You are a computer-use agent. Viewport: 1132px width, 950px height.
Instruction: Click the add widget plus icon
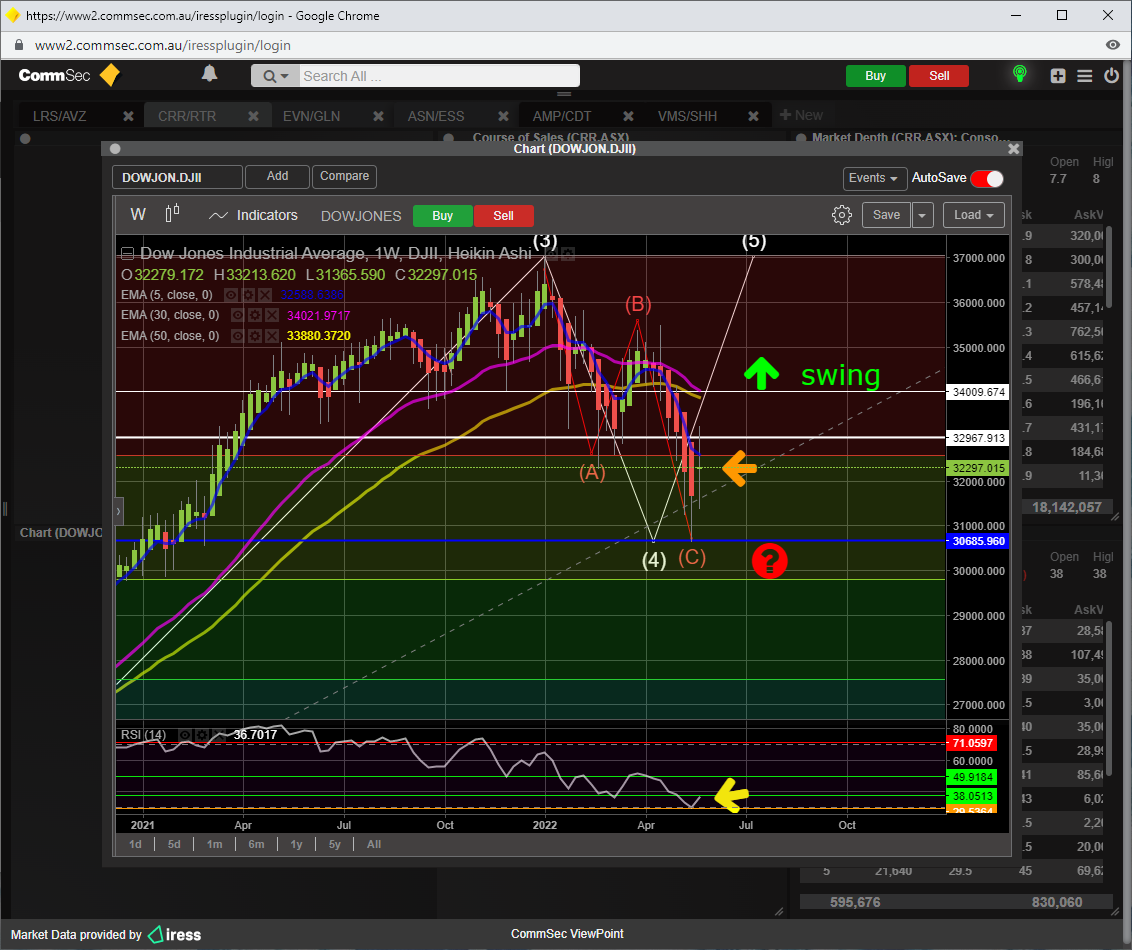pos(1058,76)
